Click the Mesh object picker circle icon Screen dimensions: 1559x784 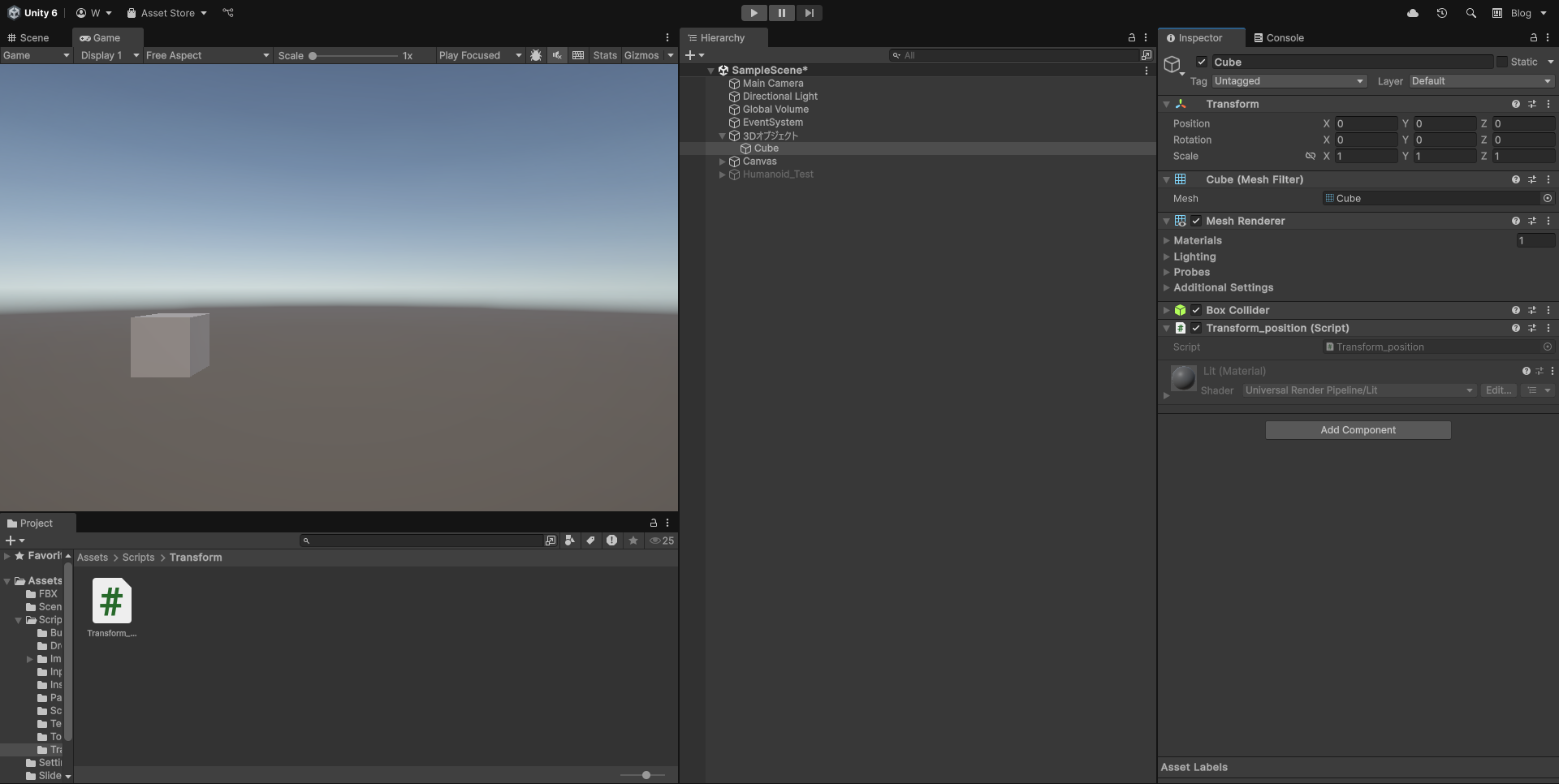pos(1547,198)
